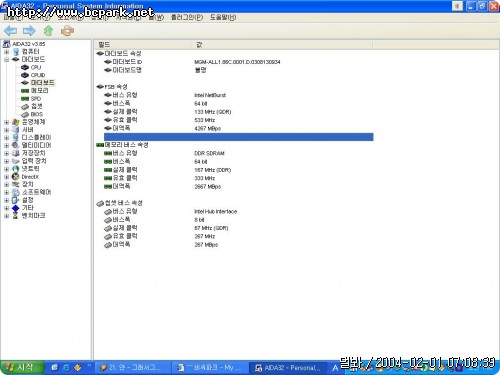Click the 소프트웨어 software icon

(16, 192)
